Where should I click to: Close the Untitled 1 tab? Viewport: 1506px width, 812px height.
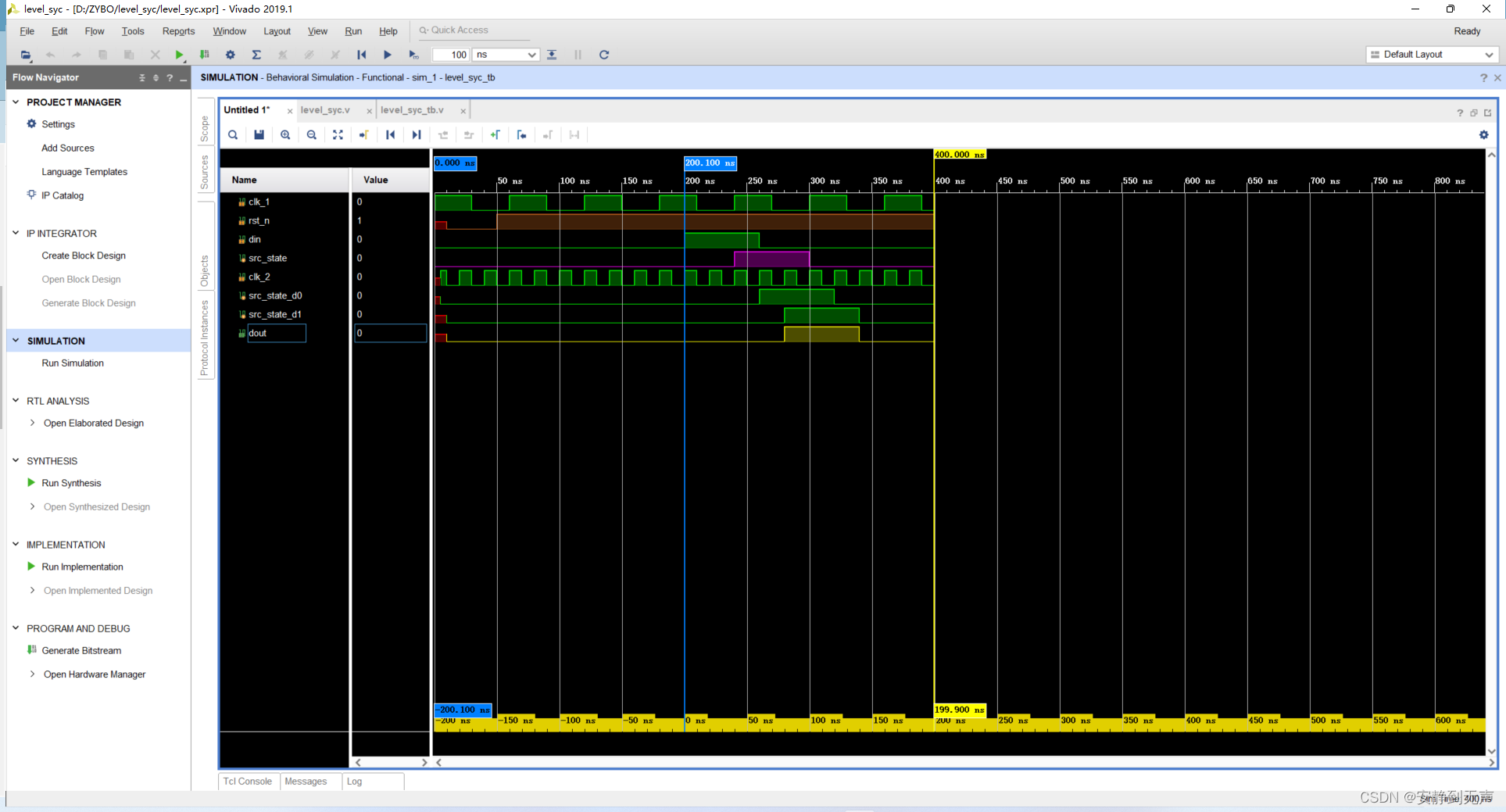tap(290, 111)
